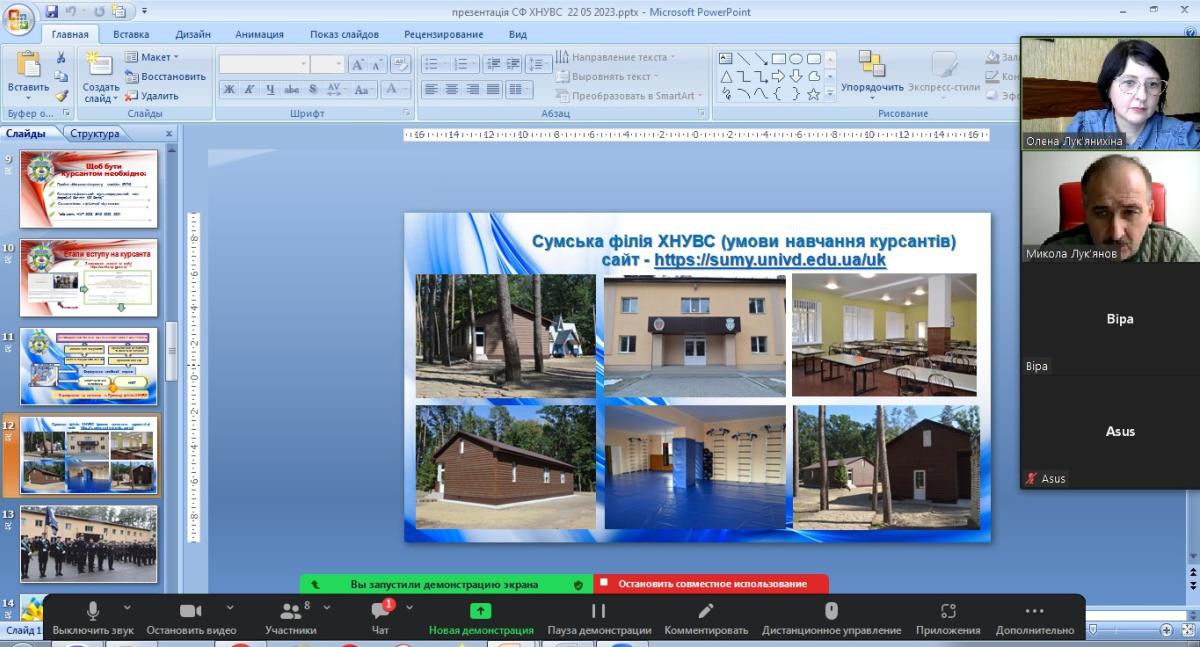The height and width of the screenshot is (647, 1200).
Task: Open the Анимация ribbon tab
Action: point(259,34)
